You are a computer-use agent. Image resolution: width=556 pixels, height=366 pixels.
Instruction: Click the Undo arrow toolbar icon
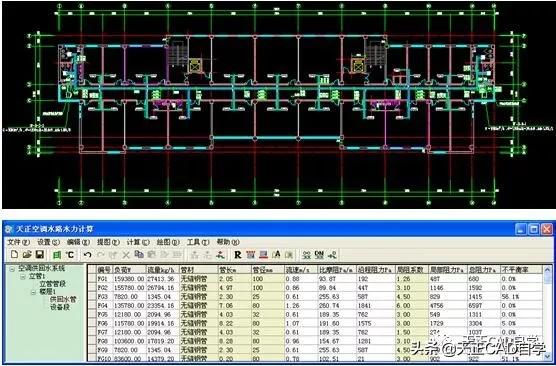point(87,255)
